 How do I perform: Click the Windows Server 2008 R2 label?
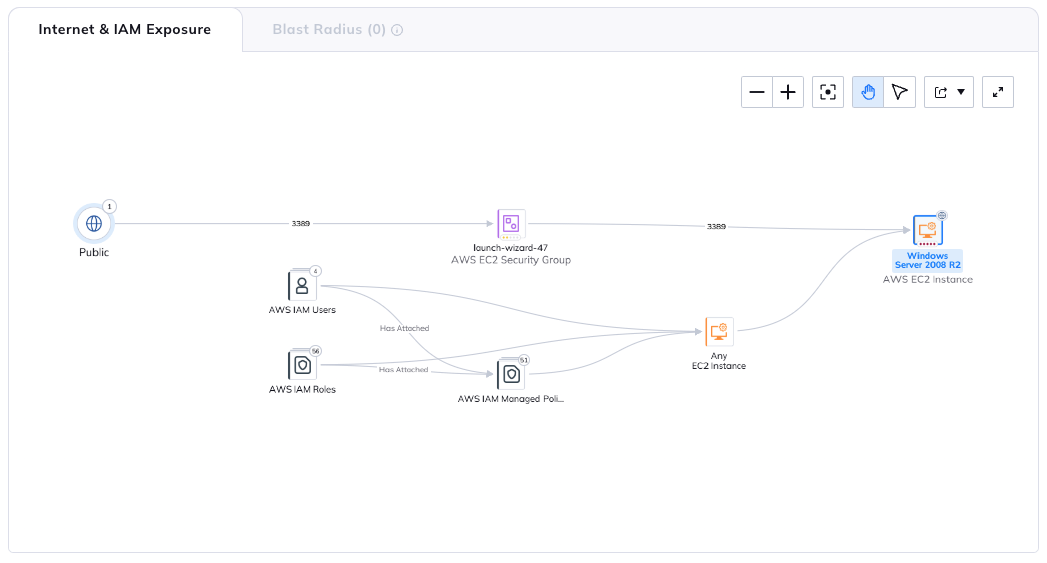927,260
